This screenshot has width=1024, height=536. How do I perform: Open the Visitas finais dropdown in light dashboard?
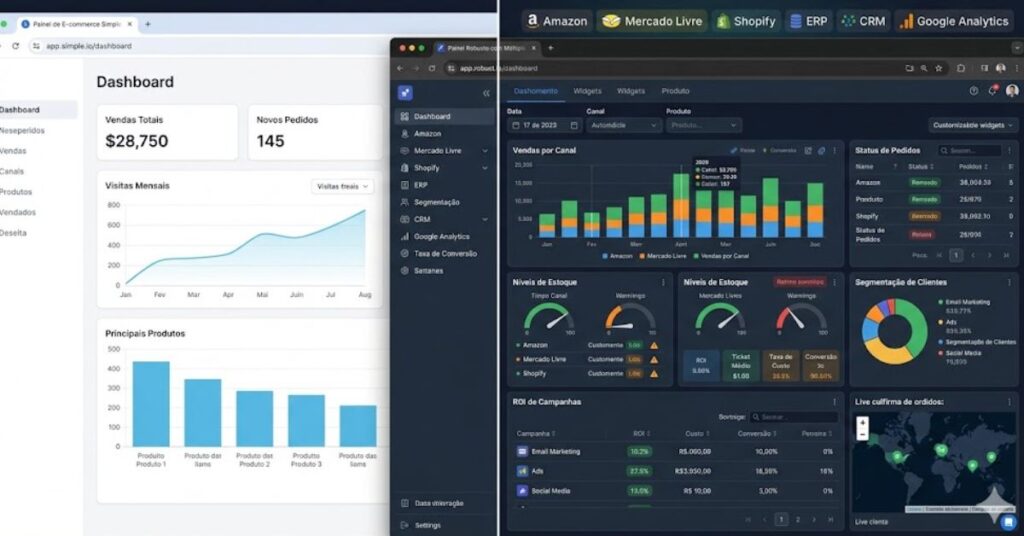tap(342, 186)
